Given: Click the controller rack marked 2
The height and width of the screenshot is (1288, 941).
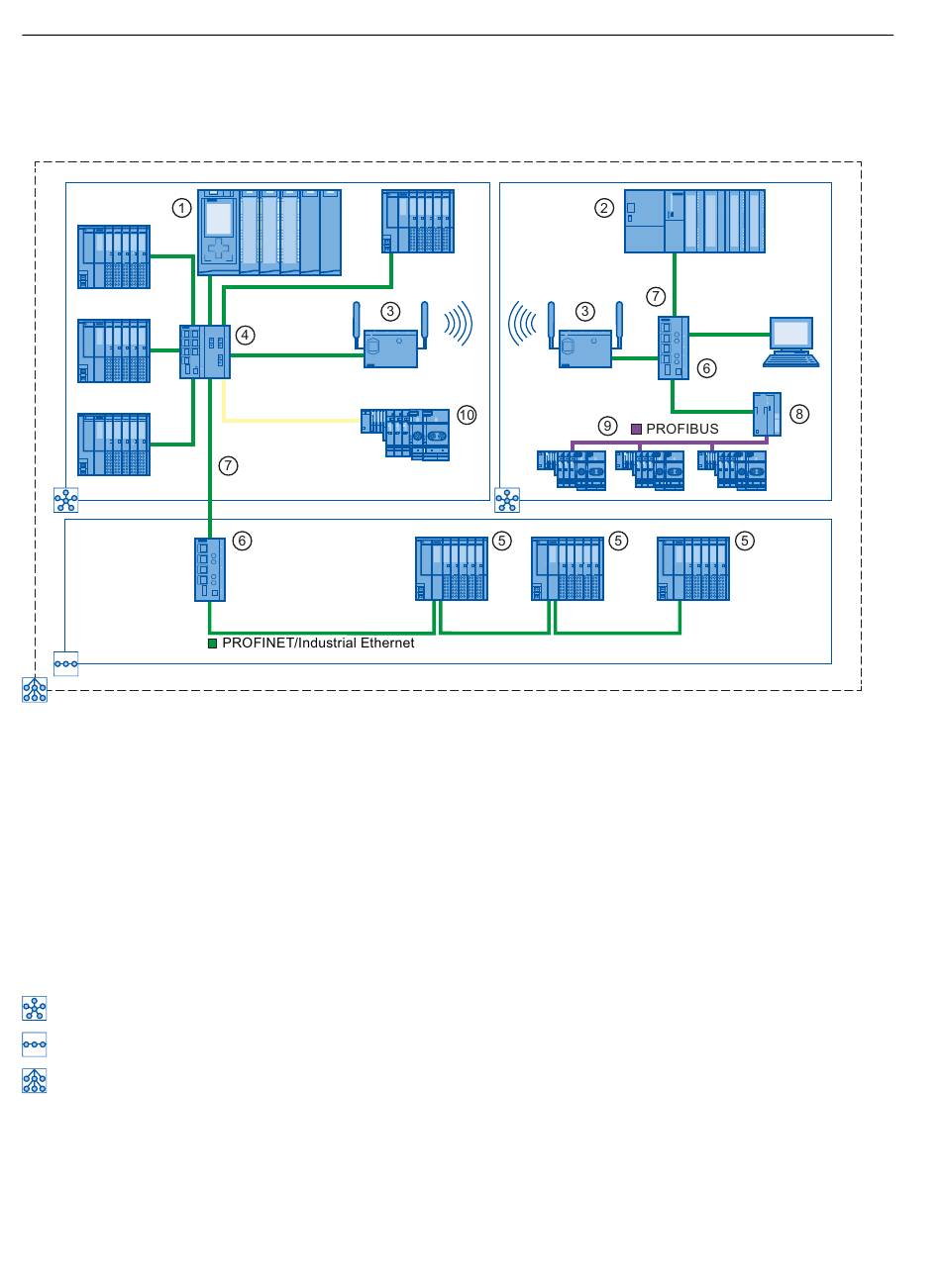Looking at the screenshot, I should click(x=694, y=222).
